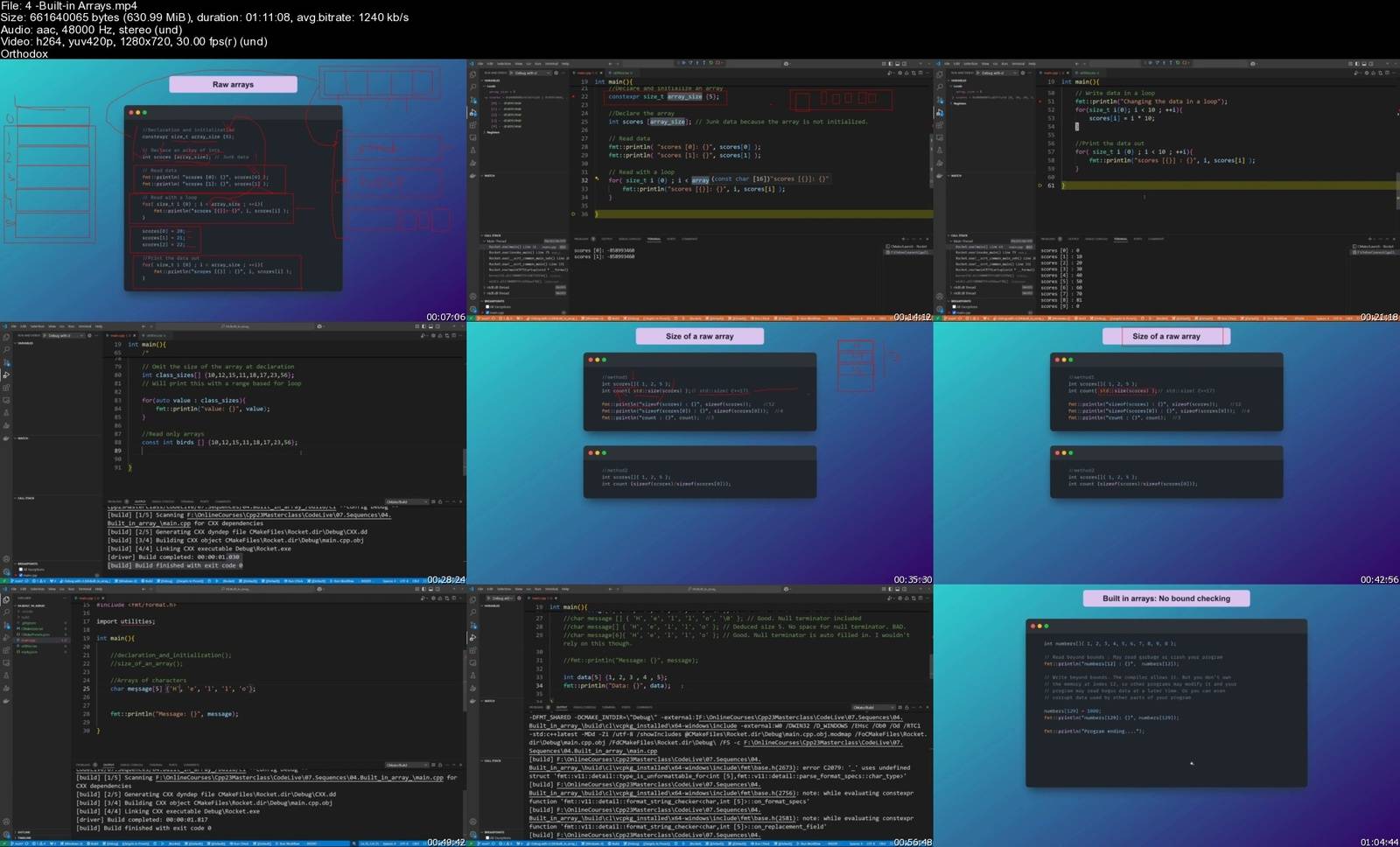The image size is (1400, 847).
Task: Click the Video line 'h264, yuv420p, 1280x720'
Action: [134, 41]
